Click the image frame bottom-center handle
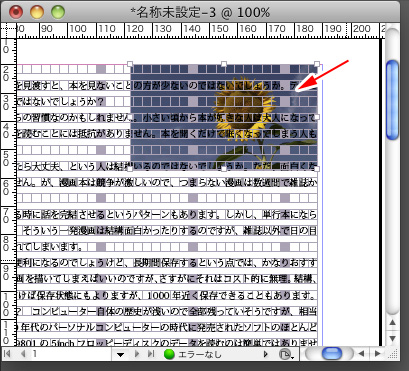 coord(224,169)
